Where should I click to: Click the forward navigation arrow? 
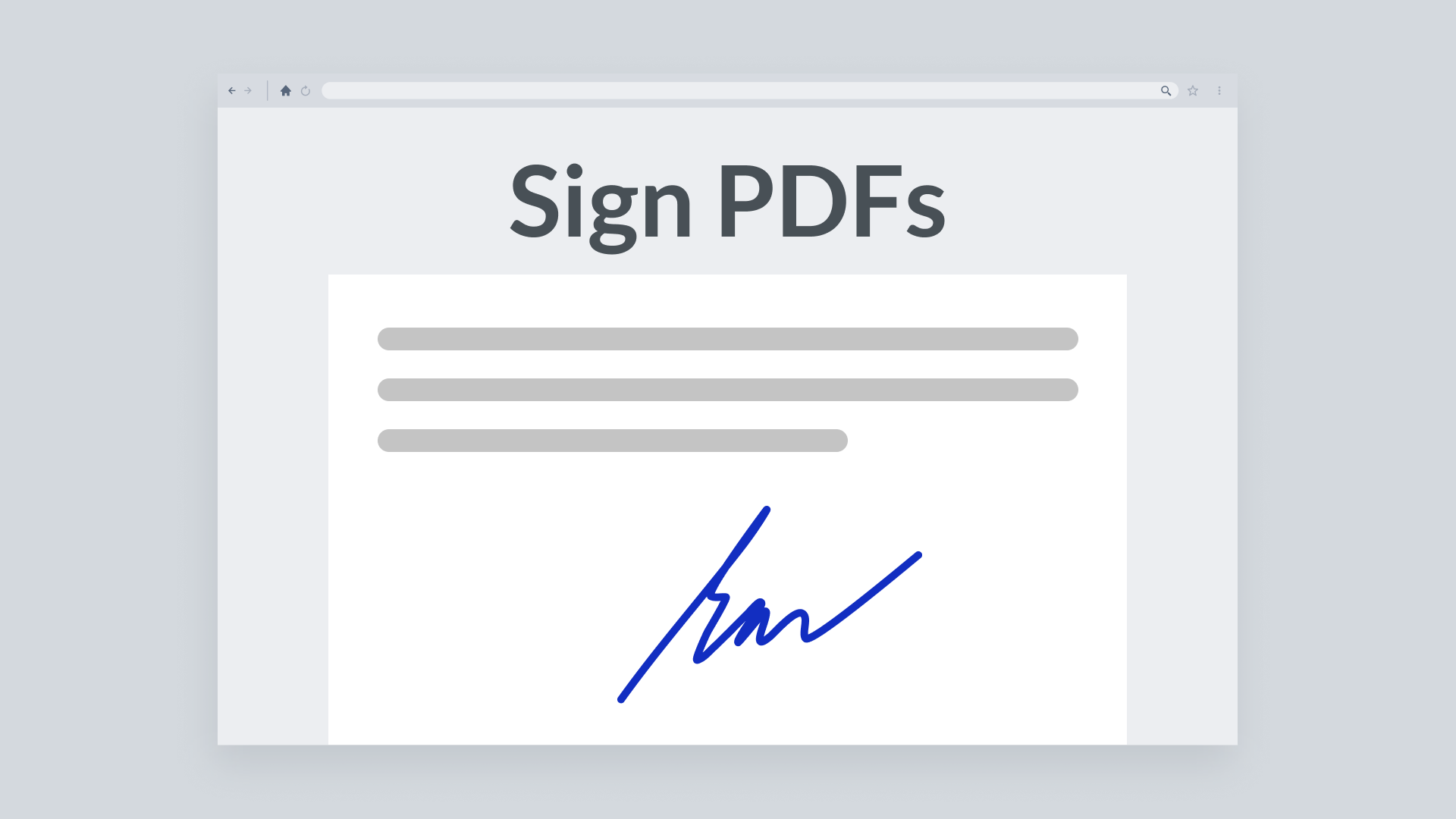coord(247,91)
